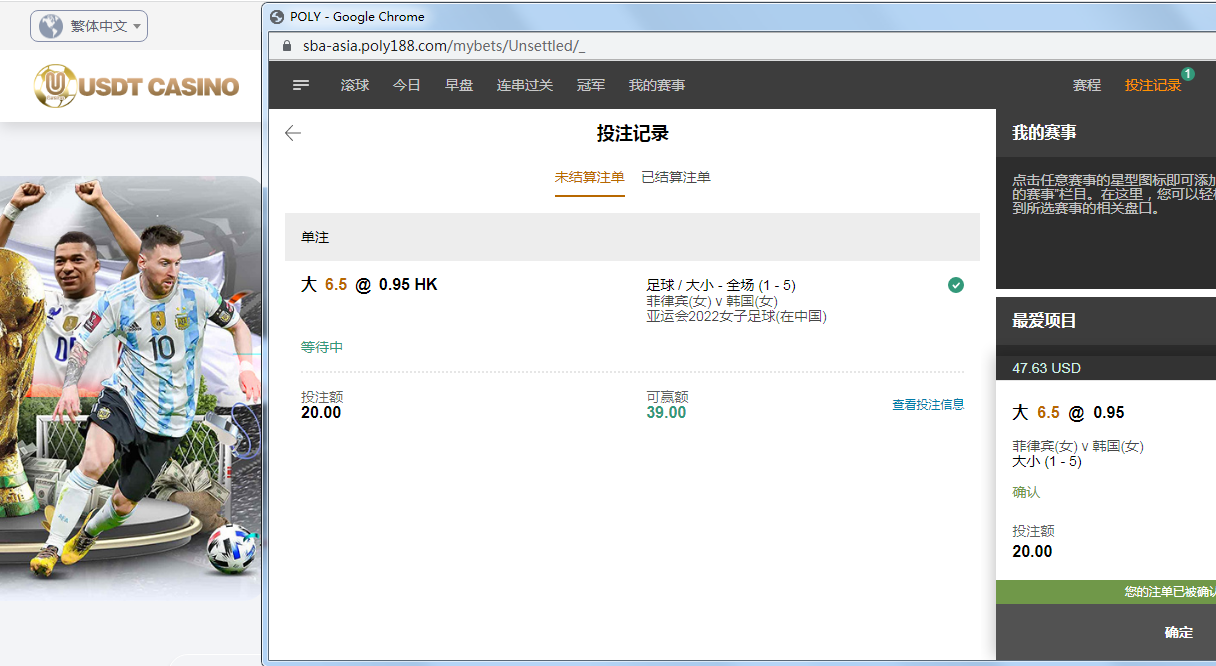This screenshot has height=666, width=1216.
Task: Select 今日 in the top menu
Action: [x=407, y=85]
